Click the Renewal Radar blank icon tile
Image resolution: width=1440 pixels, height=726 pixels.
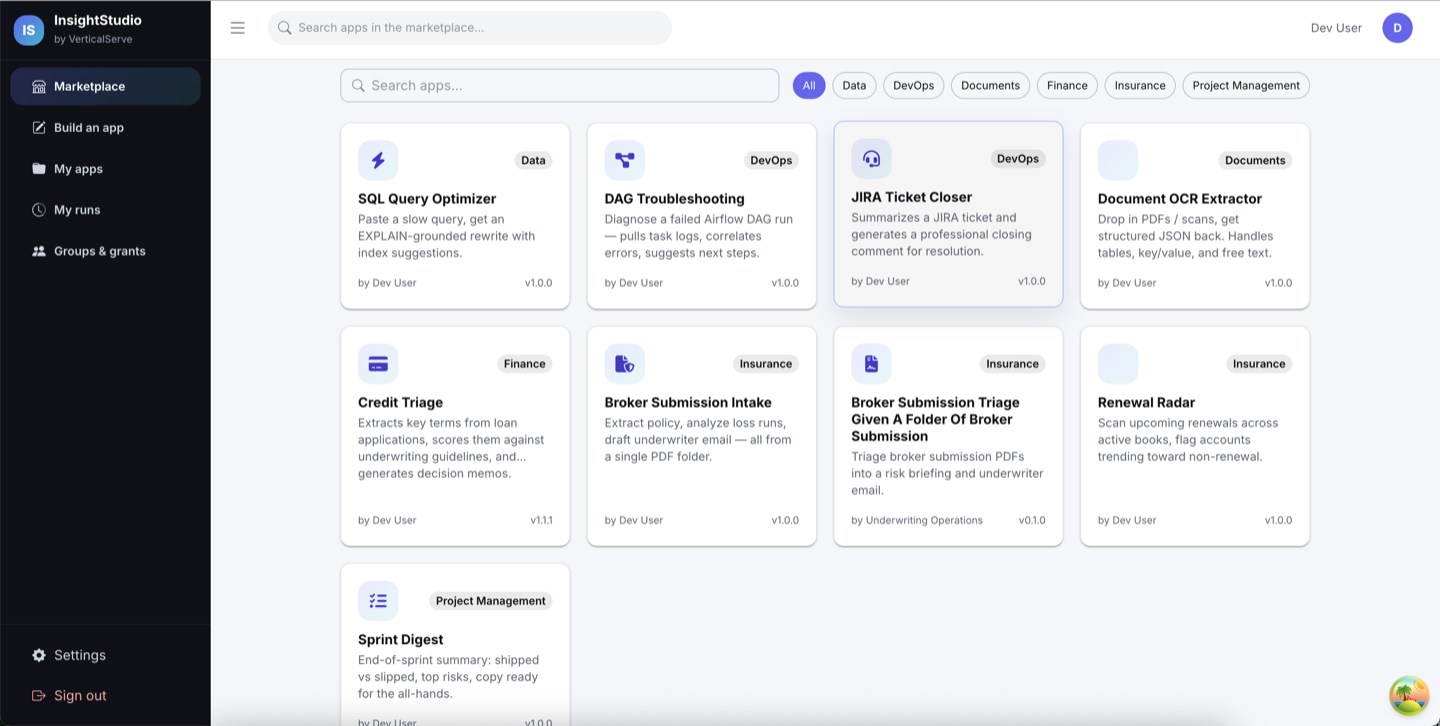(x=1118, y=364)
